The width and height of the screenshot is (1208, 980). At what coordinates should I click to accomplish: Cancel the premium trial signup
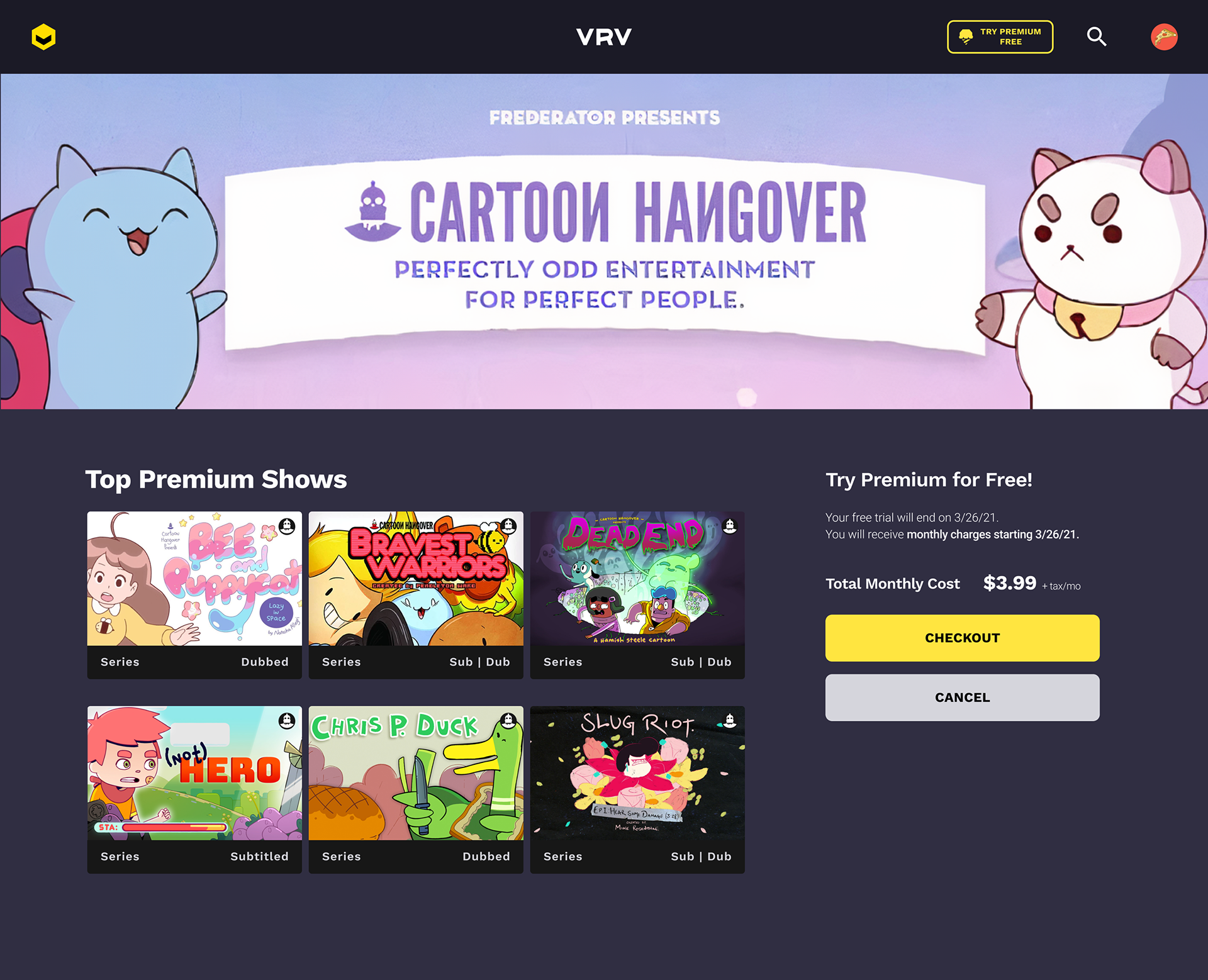pyautogui.click(x=962, y=698)
